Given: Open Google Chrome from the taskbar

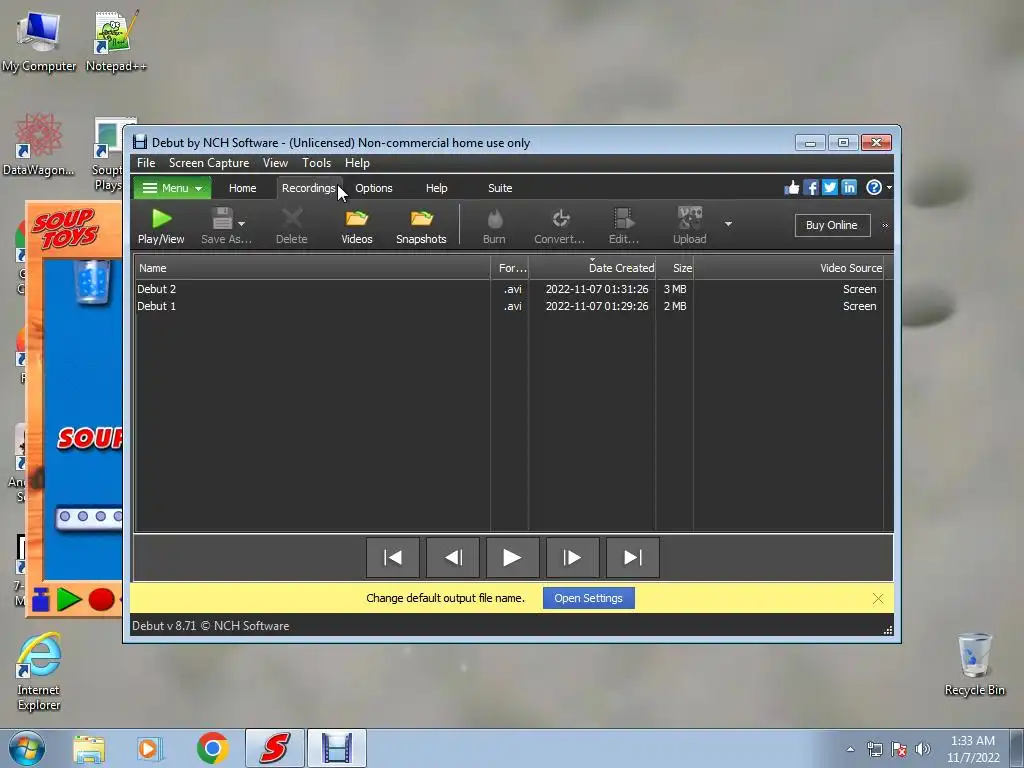Looking at the screenshot, I should tap(212, 748).
